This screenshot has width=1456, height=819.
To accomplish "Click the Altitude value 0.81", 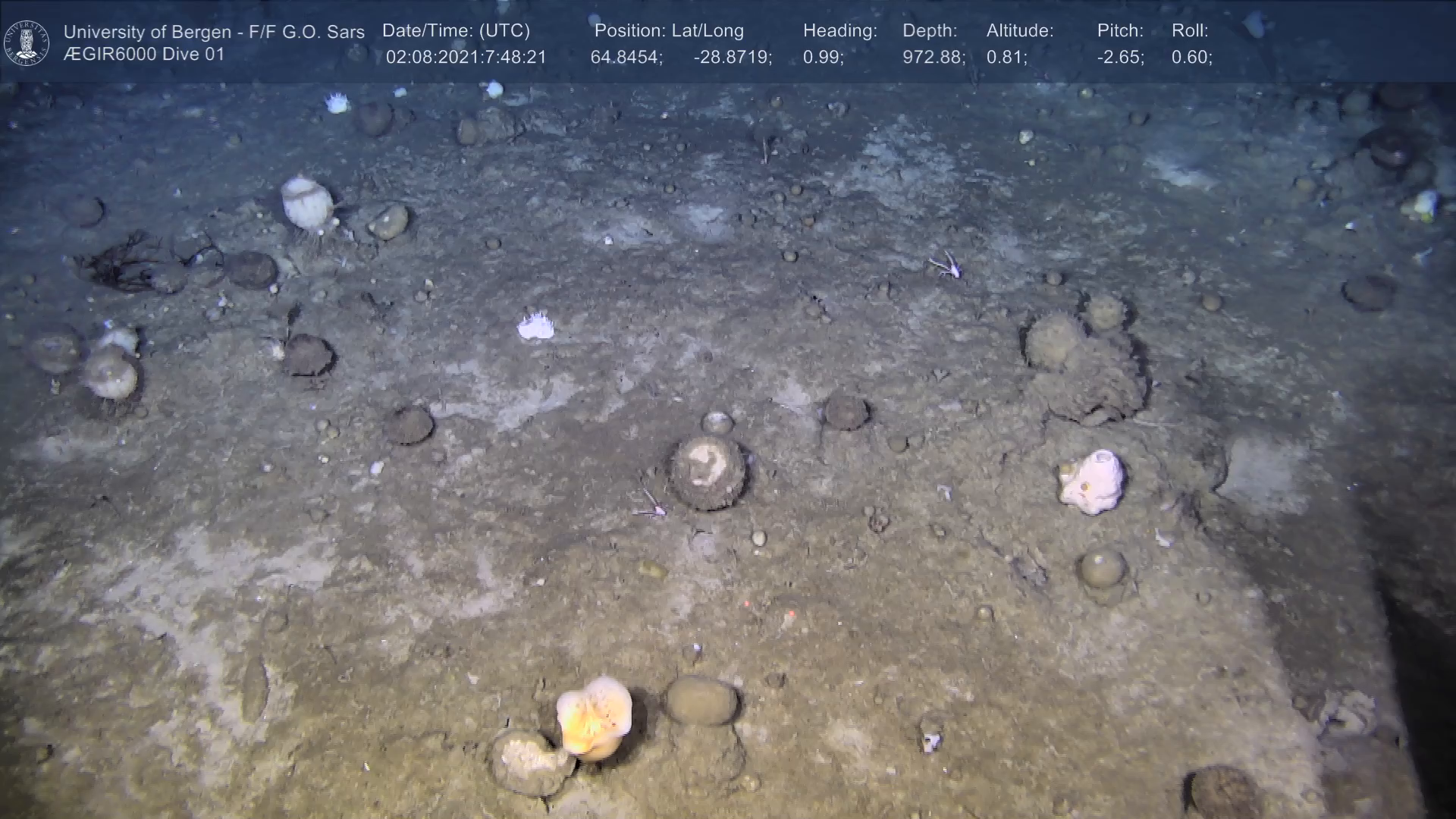I will [1006, 57].
